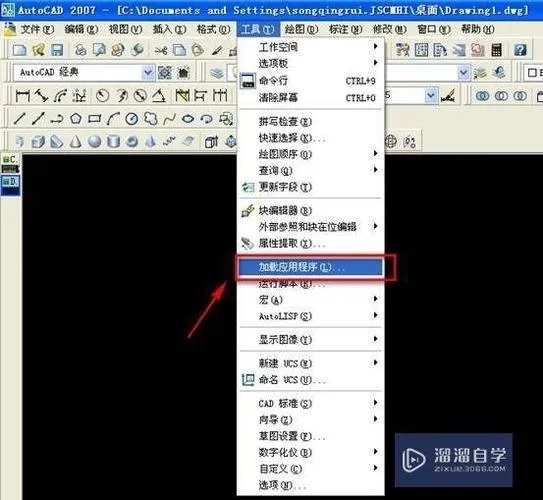This screenshot has width=543, height=500.
Task: Click the Workspace Settings gear icon
Action: tap(164, 73)
